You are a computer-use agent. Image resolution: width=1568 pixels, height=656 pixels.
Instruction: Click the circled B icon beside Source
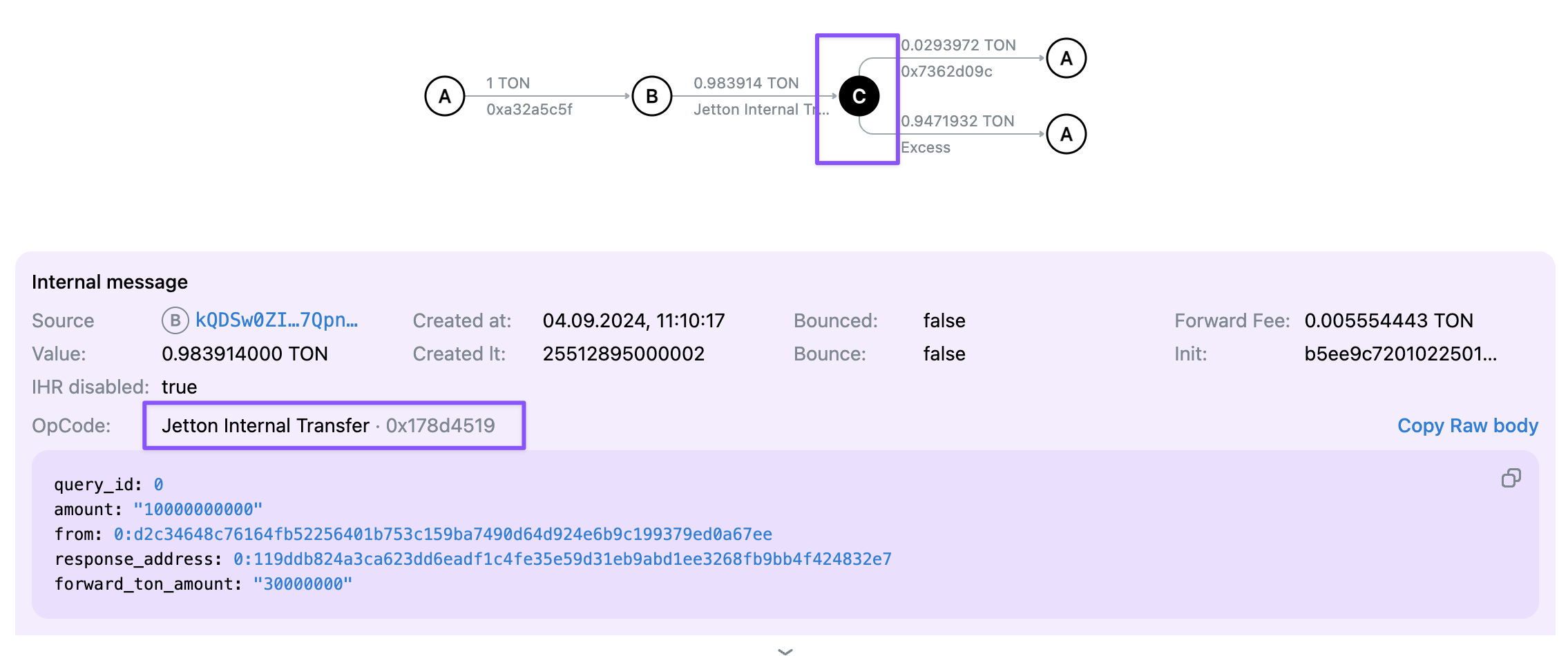pos(175,320)
